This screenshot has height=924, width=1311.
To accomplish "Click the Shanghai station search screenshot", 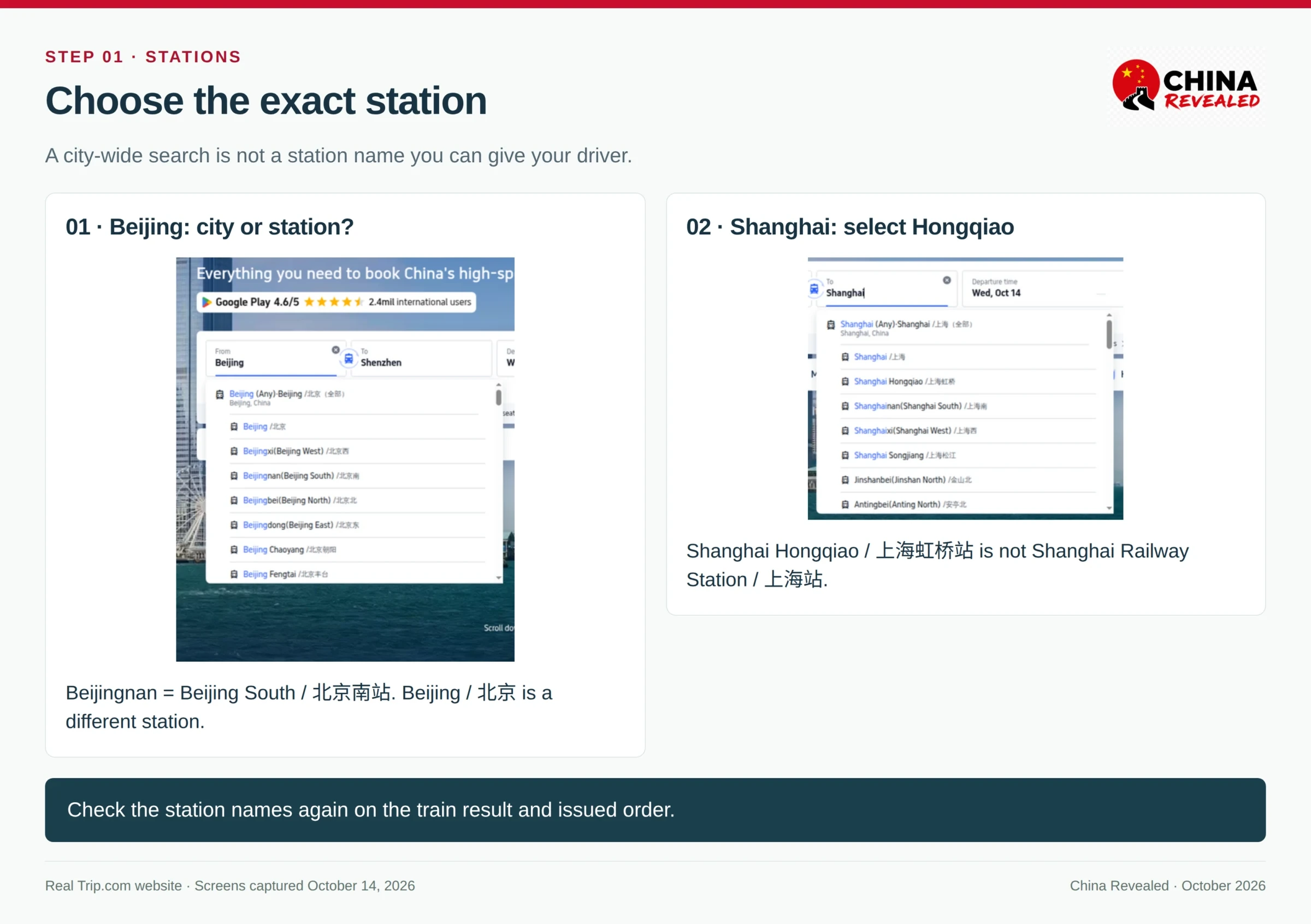I will [965, 389].
